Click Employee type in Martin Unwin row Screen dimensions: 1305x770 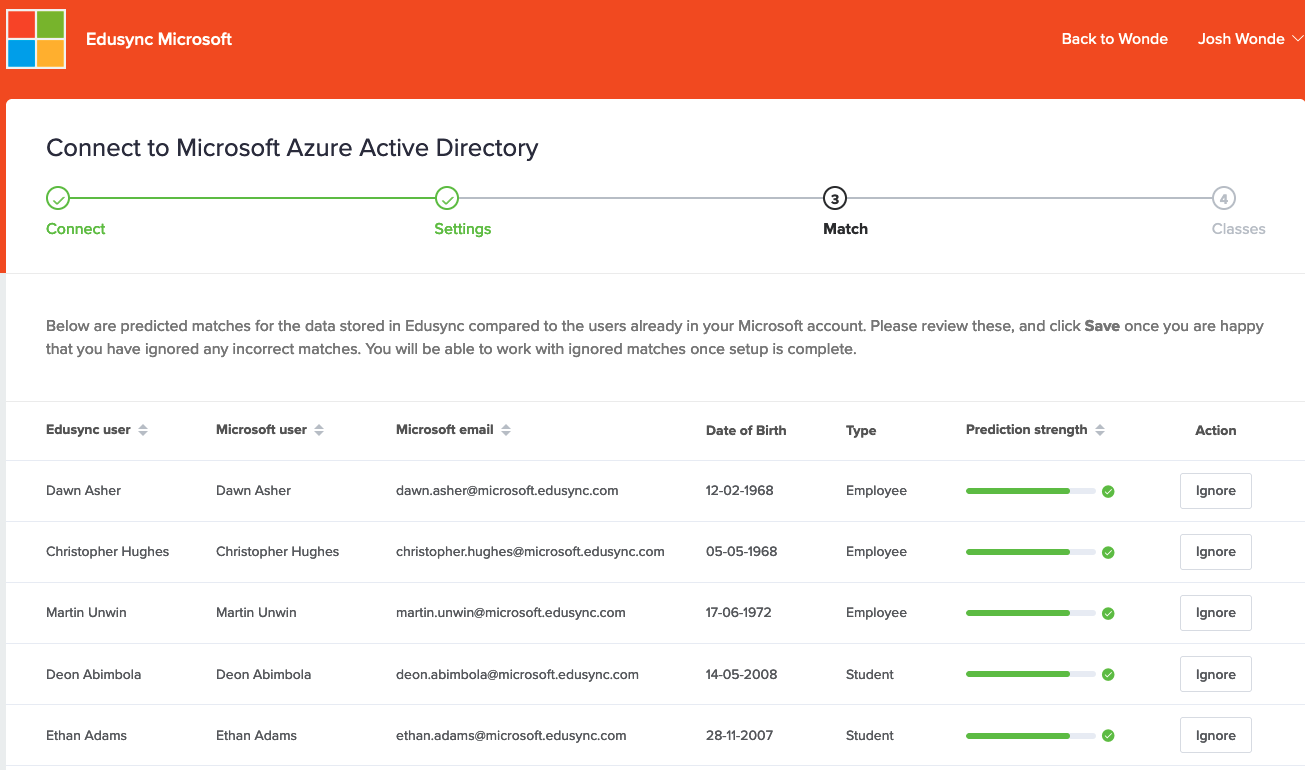pyautogui.click(x=876, y=613)
